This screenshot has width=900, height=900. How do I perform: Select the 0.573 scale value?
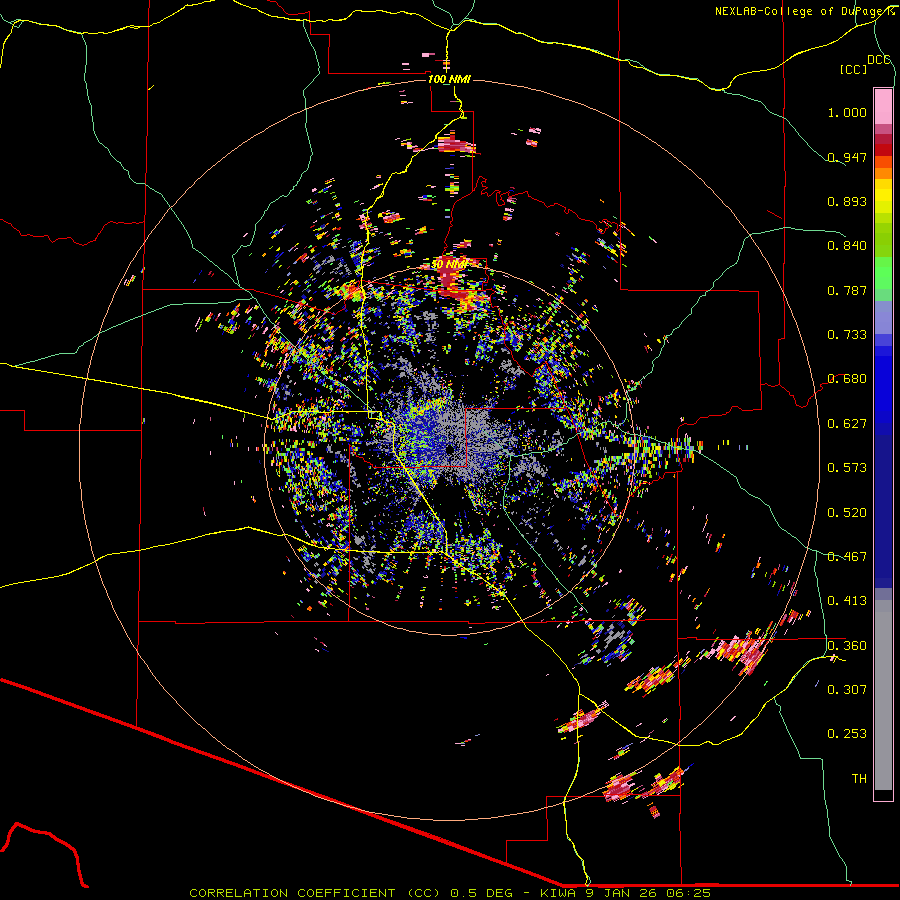click(847, 468)
